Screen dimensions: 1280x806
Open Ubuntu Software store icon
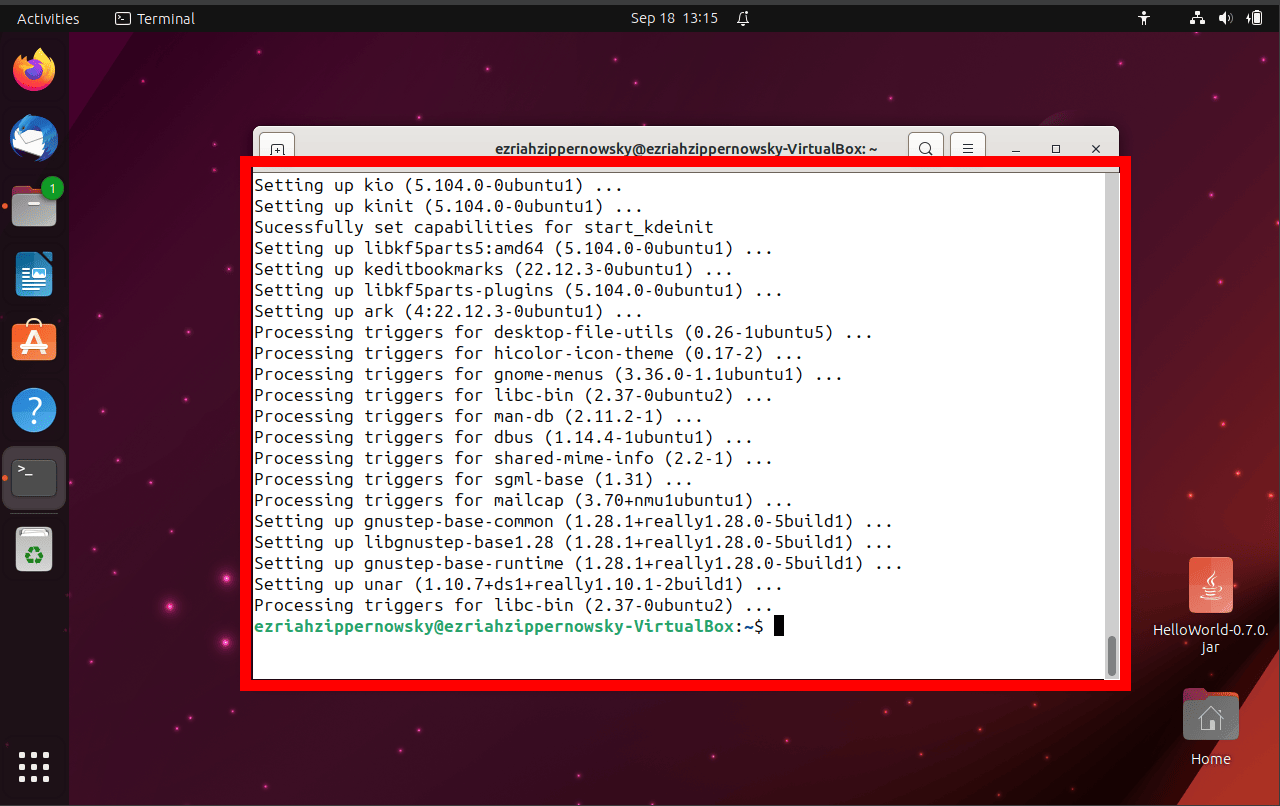pyautogui.click(x=34, y=342)
